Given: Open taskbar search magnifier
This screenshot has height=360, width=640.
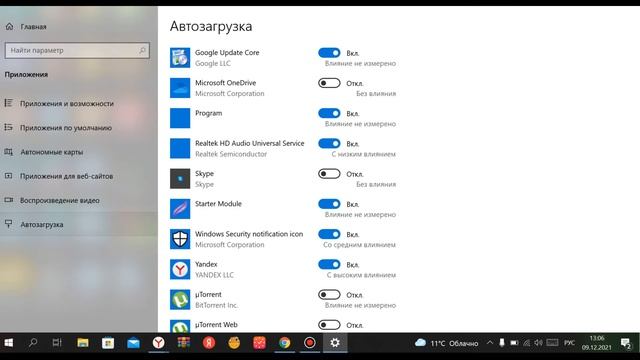Looking at the screenshot, I should 33,343.
